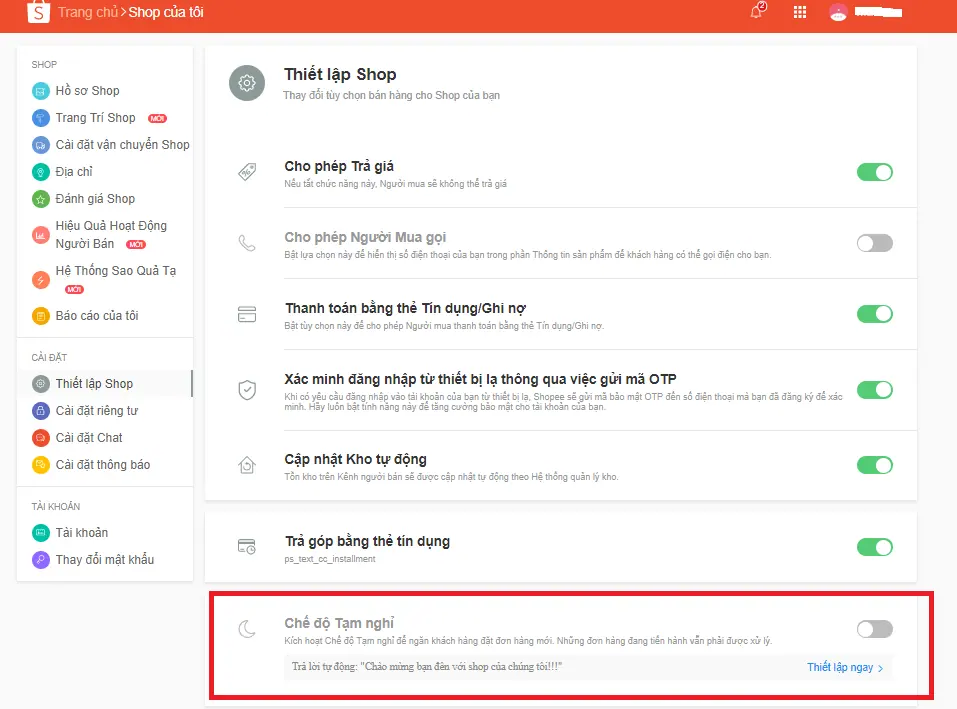The height and width of the screenshot is (709, 957).
Task: Click Shop của tôi breadcrumb
Action: [166, 12]
